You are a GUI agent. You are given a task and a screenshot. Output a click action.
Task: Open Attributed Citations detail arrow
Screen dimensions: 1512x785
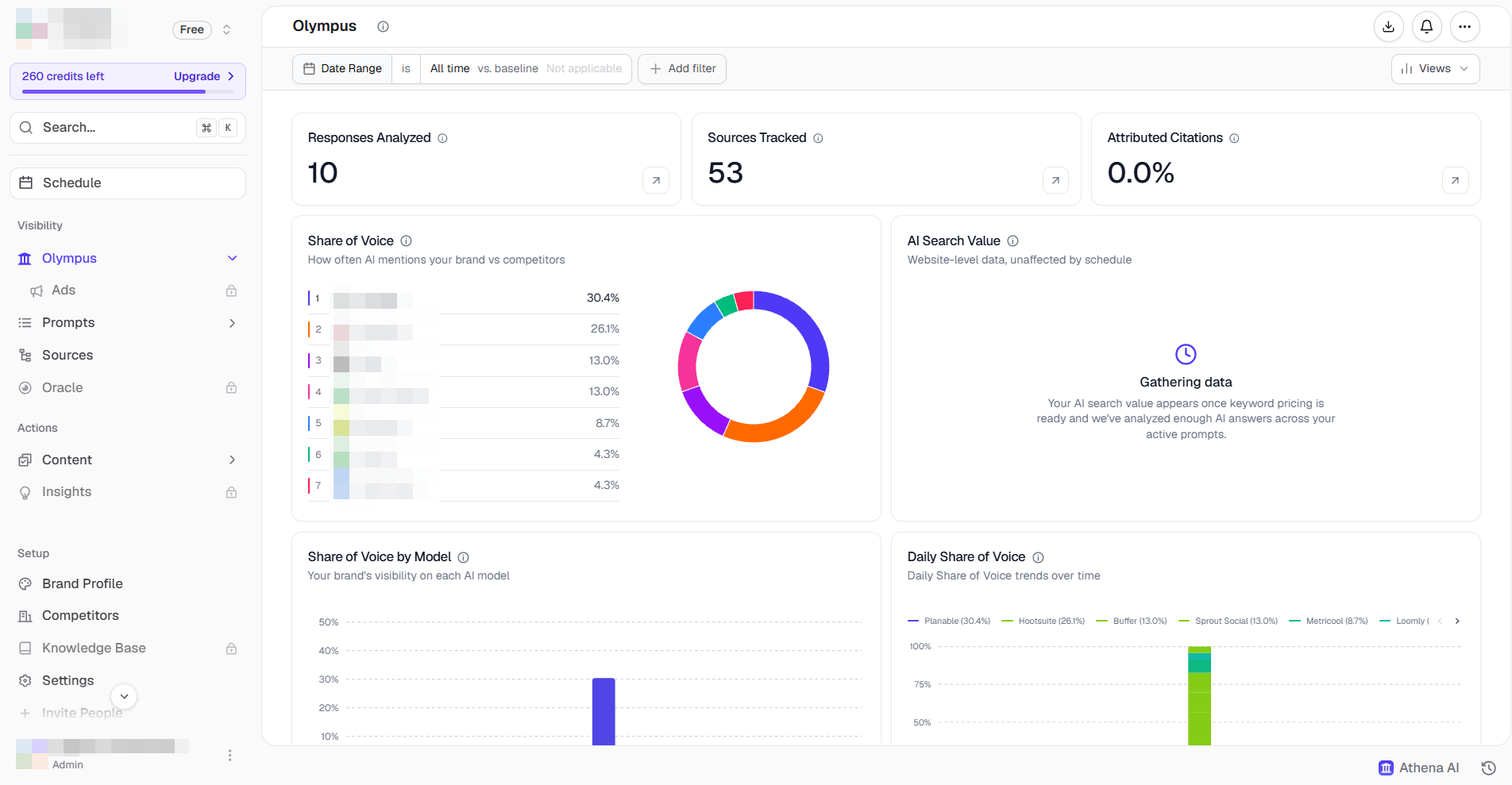1455,181
